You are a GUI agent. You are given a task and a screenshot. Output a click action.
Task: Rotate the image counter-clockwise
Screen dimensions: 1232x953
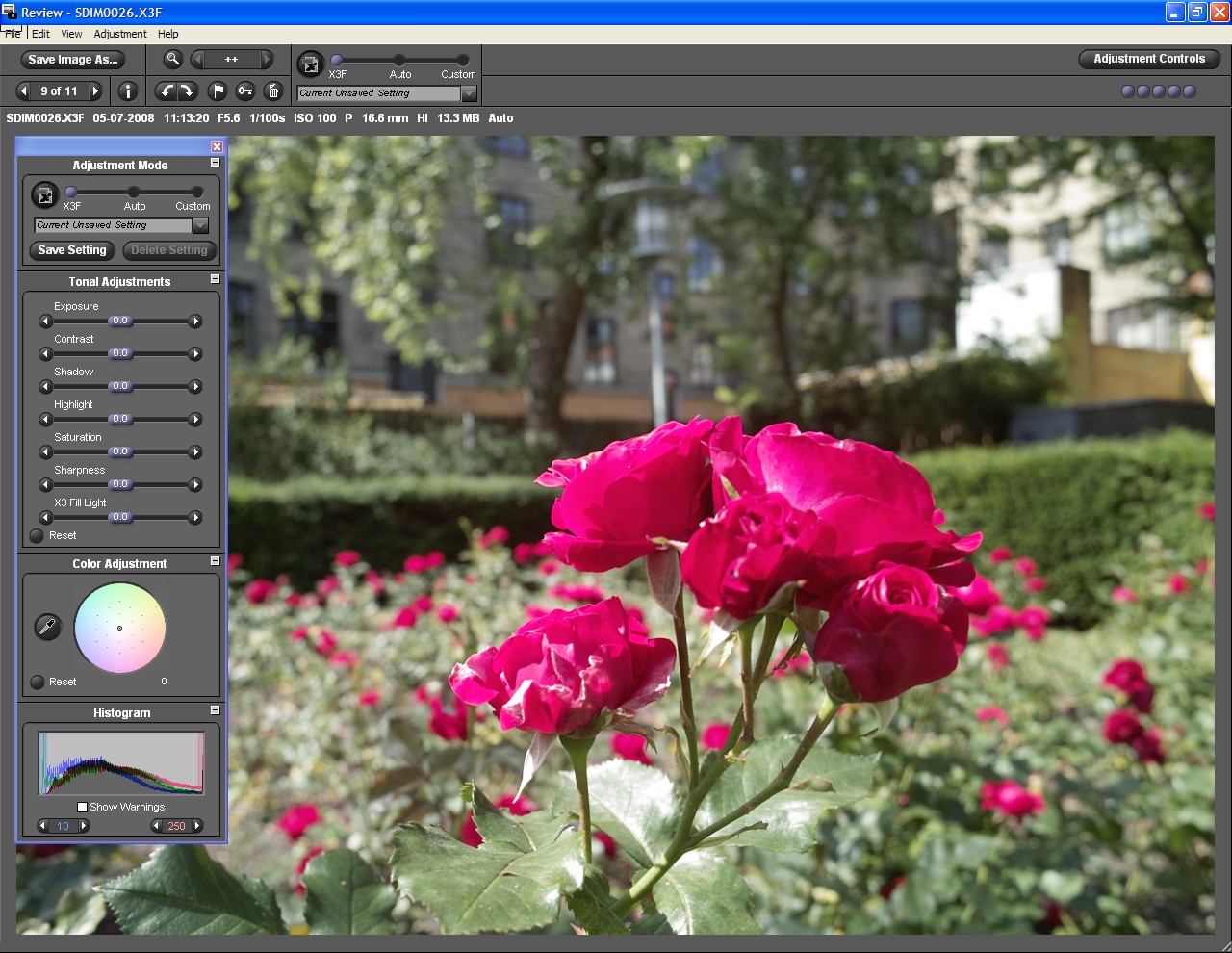pos(166,91)
